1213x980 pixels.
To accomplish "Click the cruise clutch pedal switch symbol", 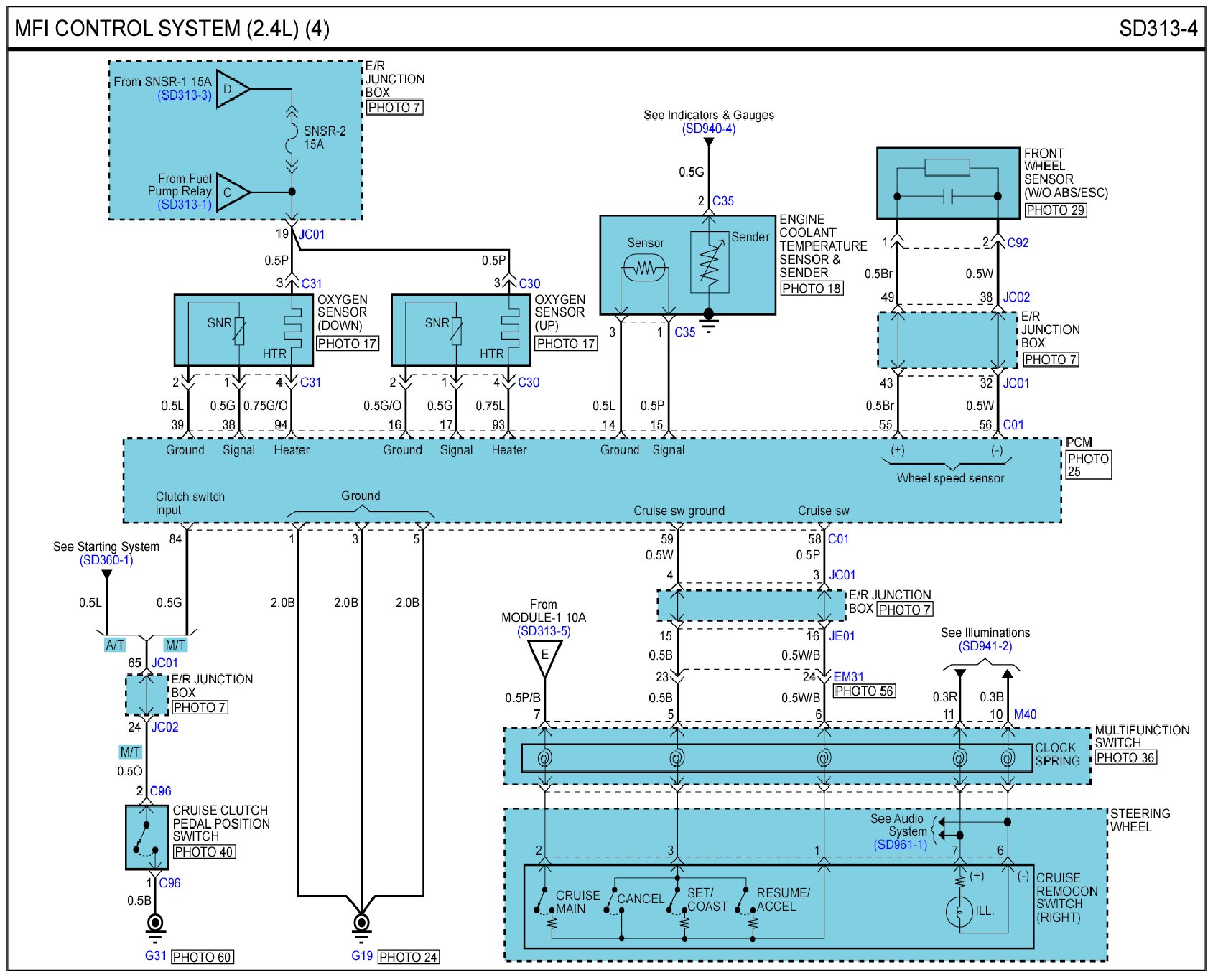I will [x=147, y=837].
